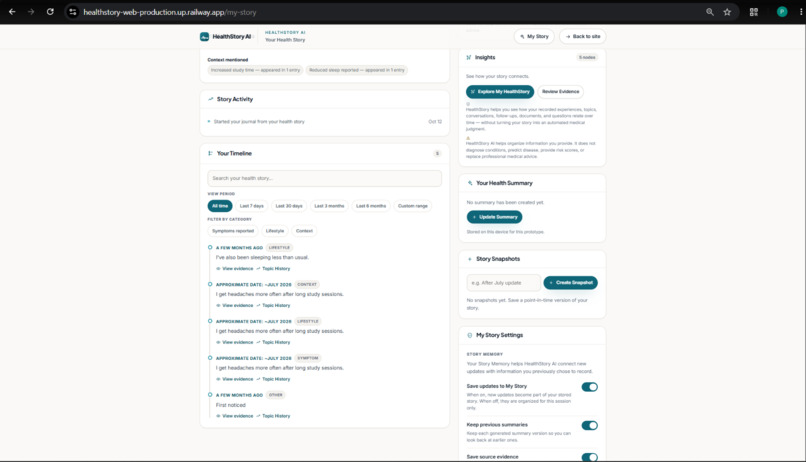The image size is (806, 462).
Task: Click the Insights panel icon
Action: click(468, 58)
